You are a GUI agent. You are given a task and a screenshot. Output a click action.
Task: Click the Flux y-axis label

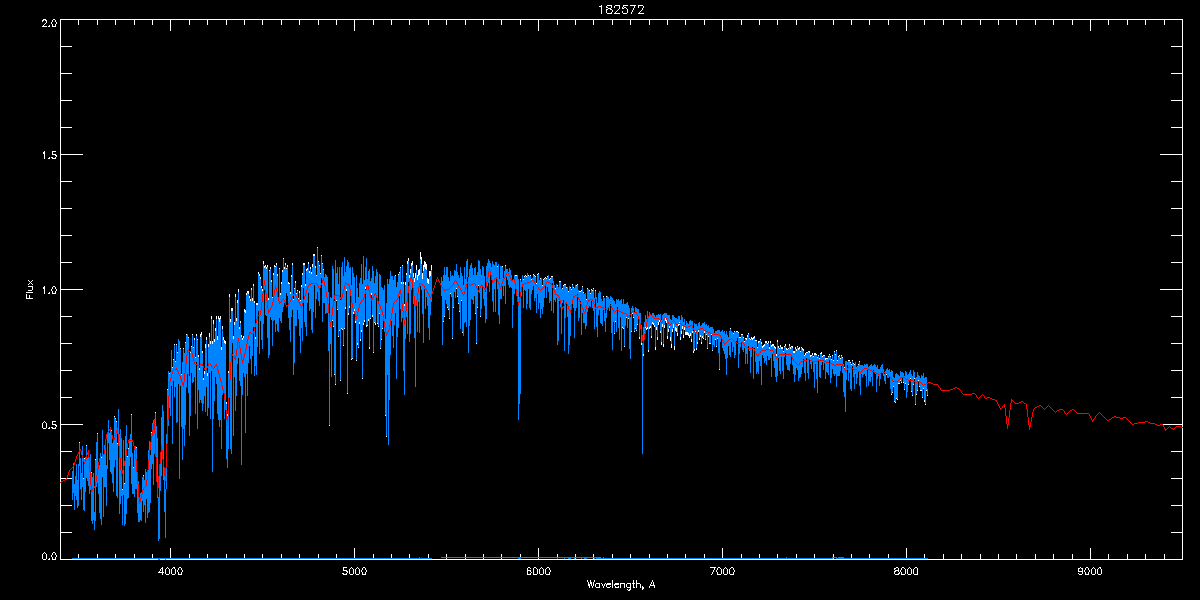(x=30, y=289)
